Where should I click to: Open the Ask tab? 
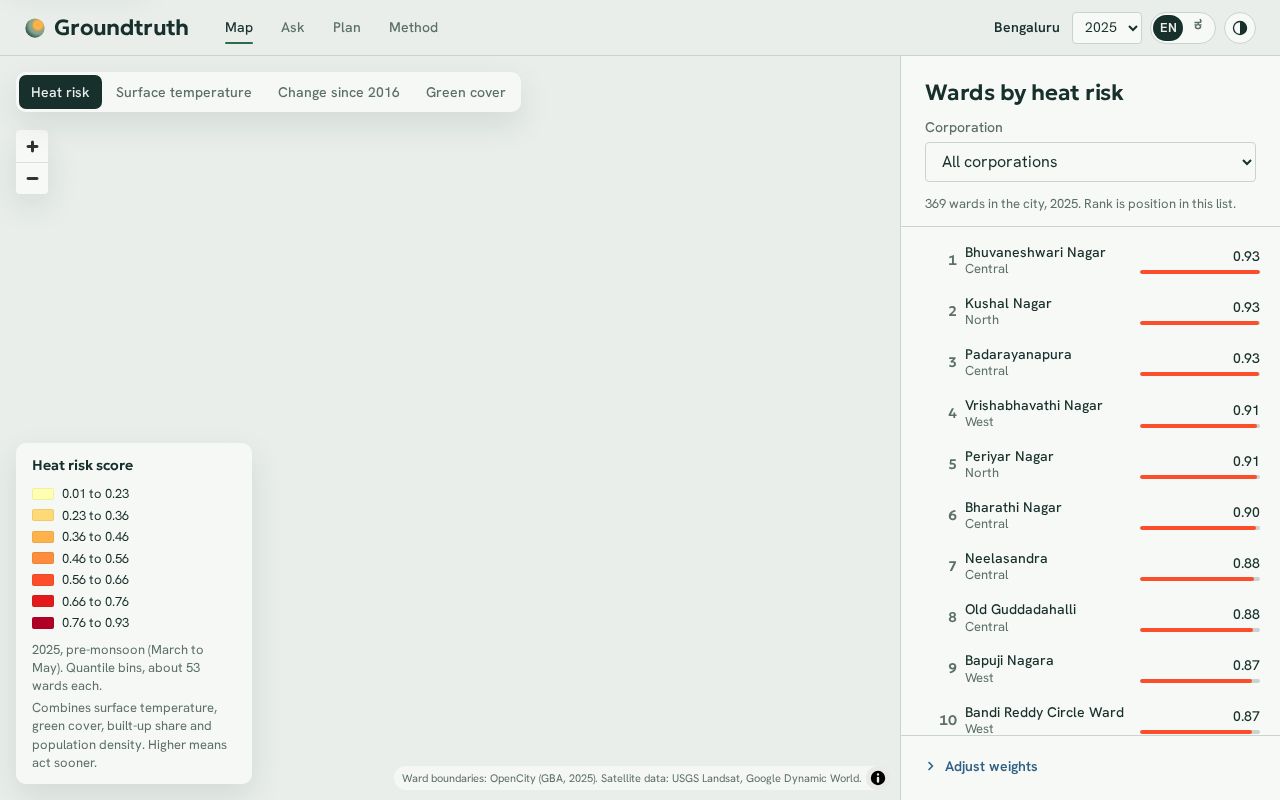293,28
